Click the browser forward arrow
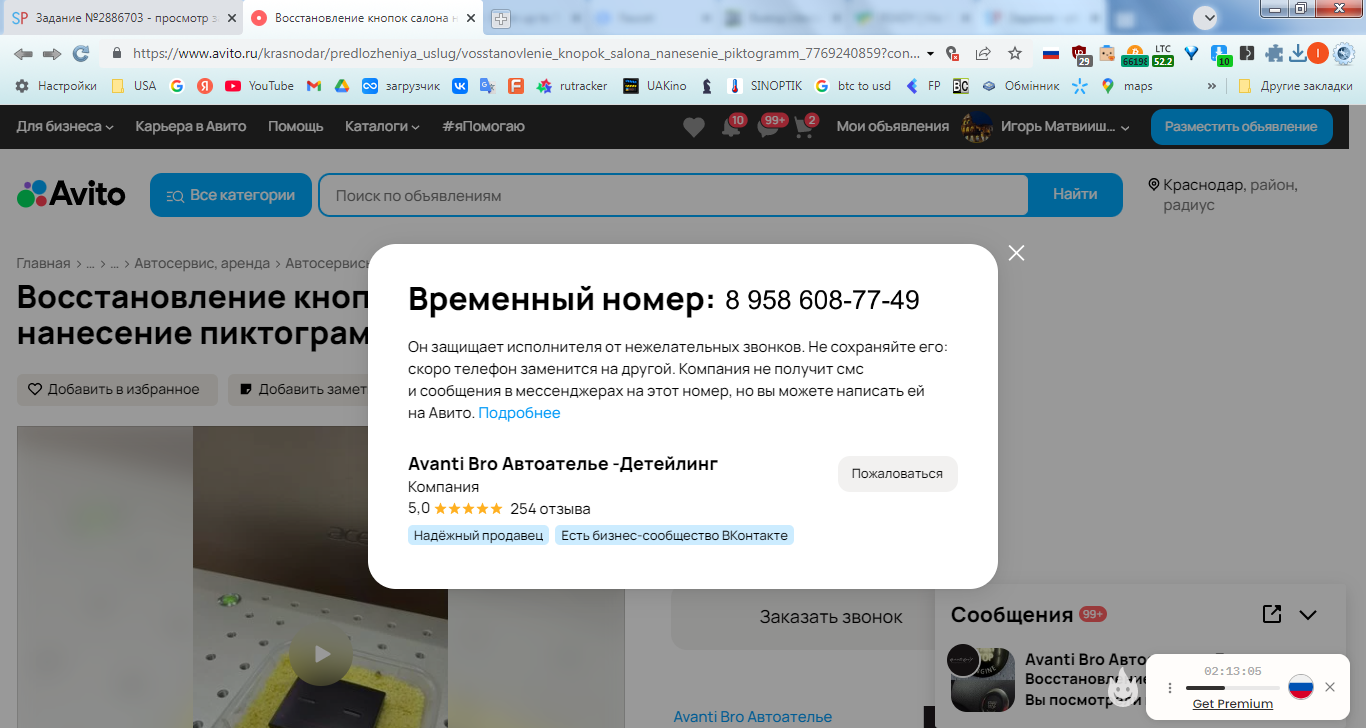 52,53
